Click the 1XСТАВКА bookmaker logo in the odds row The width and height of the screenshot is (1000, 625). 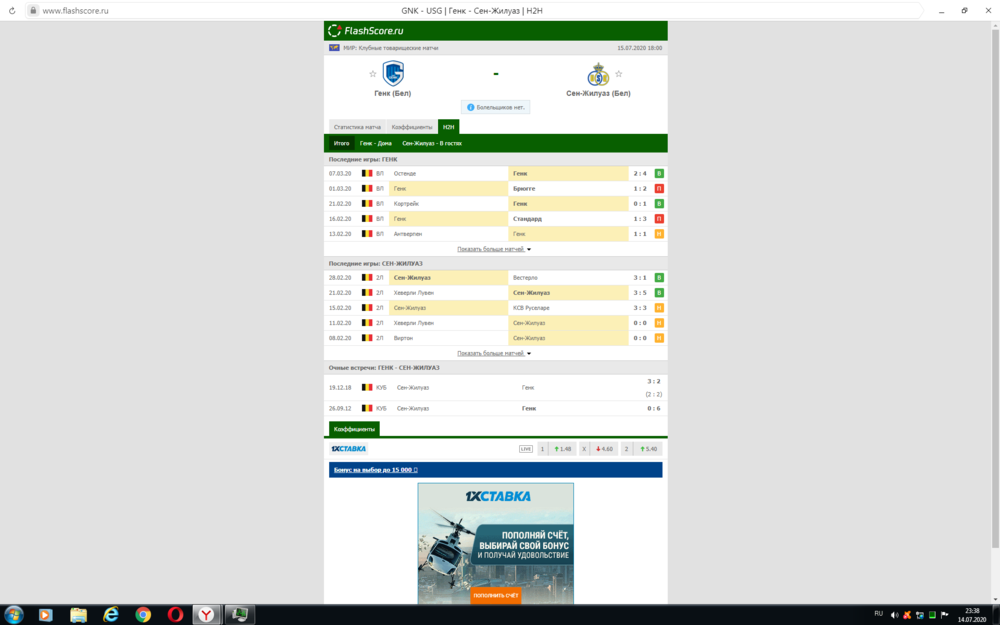point(348,449)
